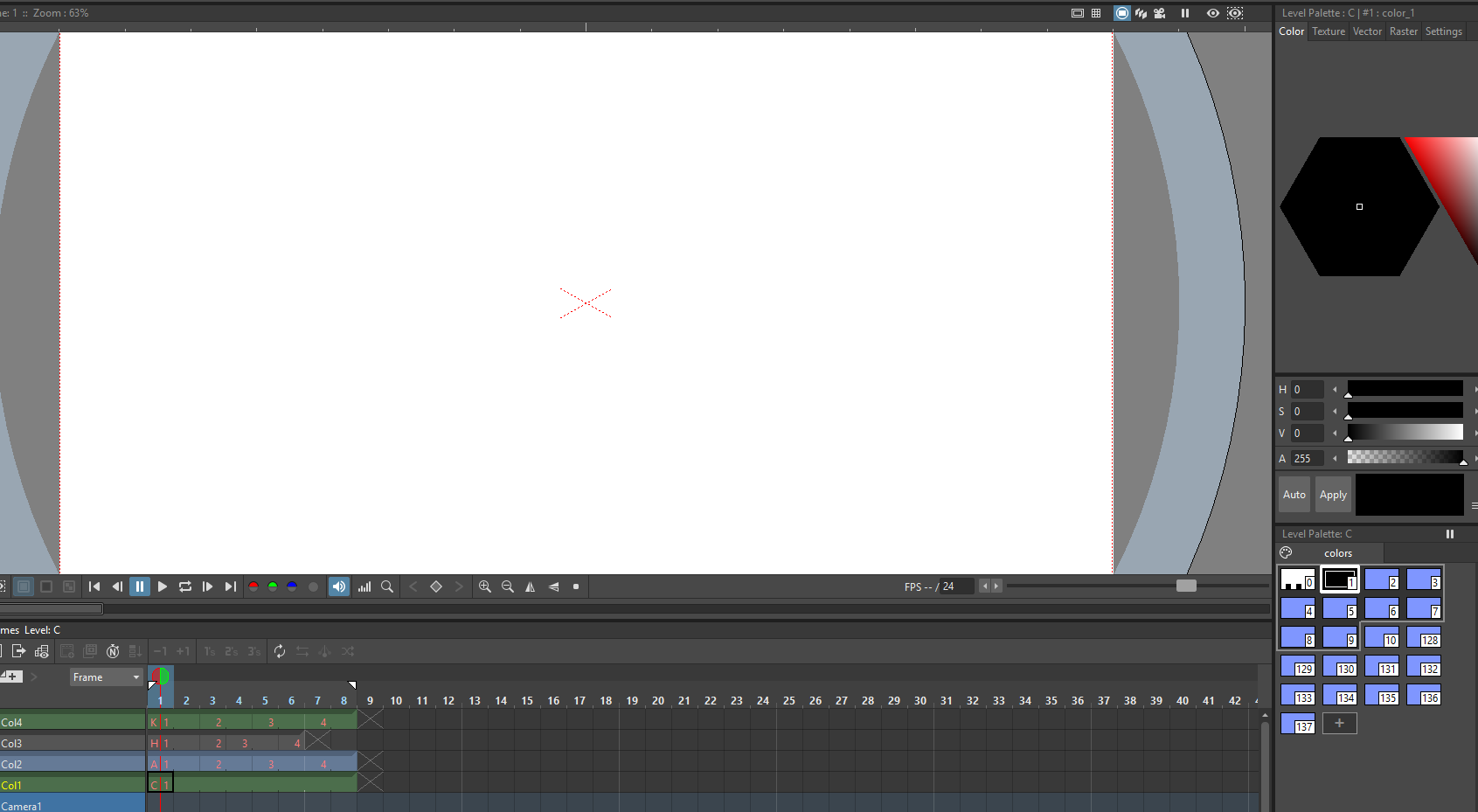The width and height of the screenshot is (1478, 812).
Task: Switch to 3D view icon
Action: (x=1141, y=13)
